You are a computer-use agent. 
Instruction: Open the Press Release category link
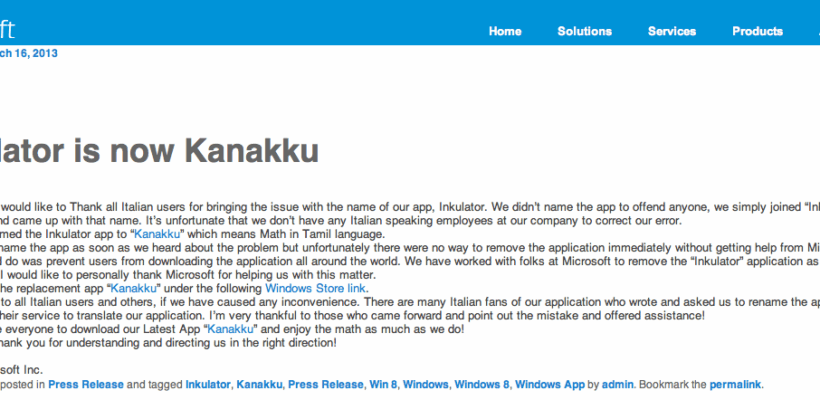86,385
